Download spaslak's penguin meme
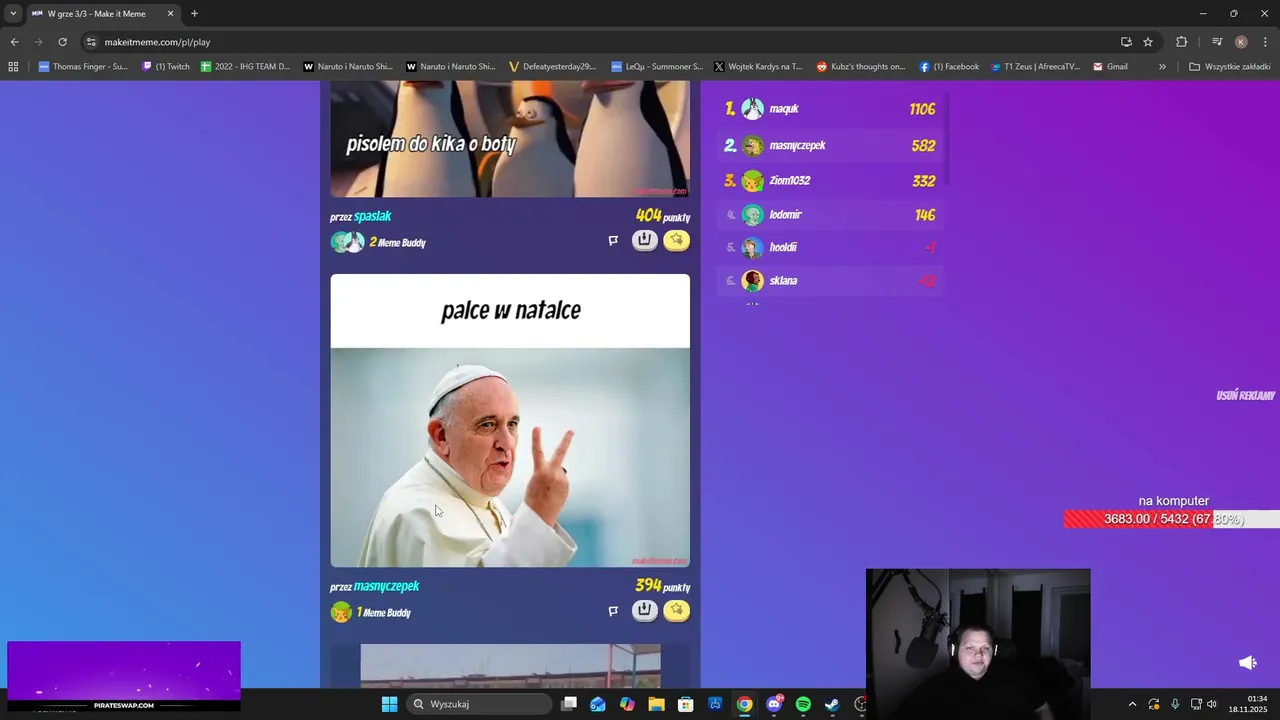The height and width of the screenshot is (720, 1280). pyautogui.click(x=645, y=240)
